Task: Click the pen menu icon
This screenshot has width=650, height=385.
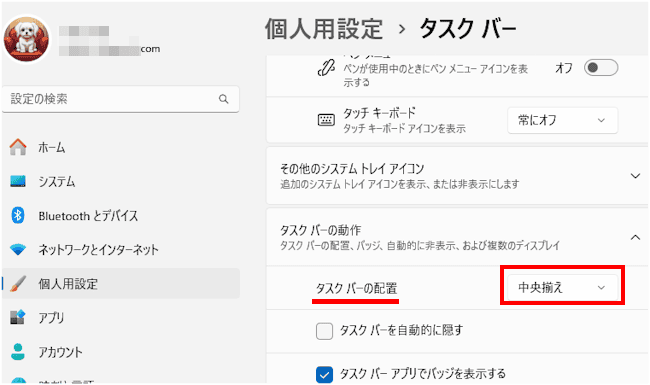Action: click(x=326, y=68)
